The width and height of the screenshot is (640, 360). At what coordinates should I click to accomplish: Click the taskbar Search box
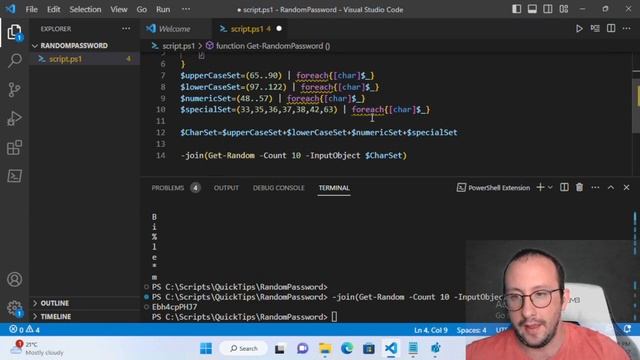[x=244, y=348]
